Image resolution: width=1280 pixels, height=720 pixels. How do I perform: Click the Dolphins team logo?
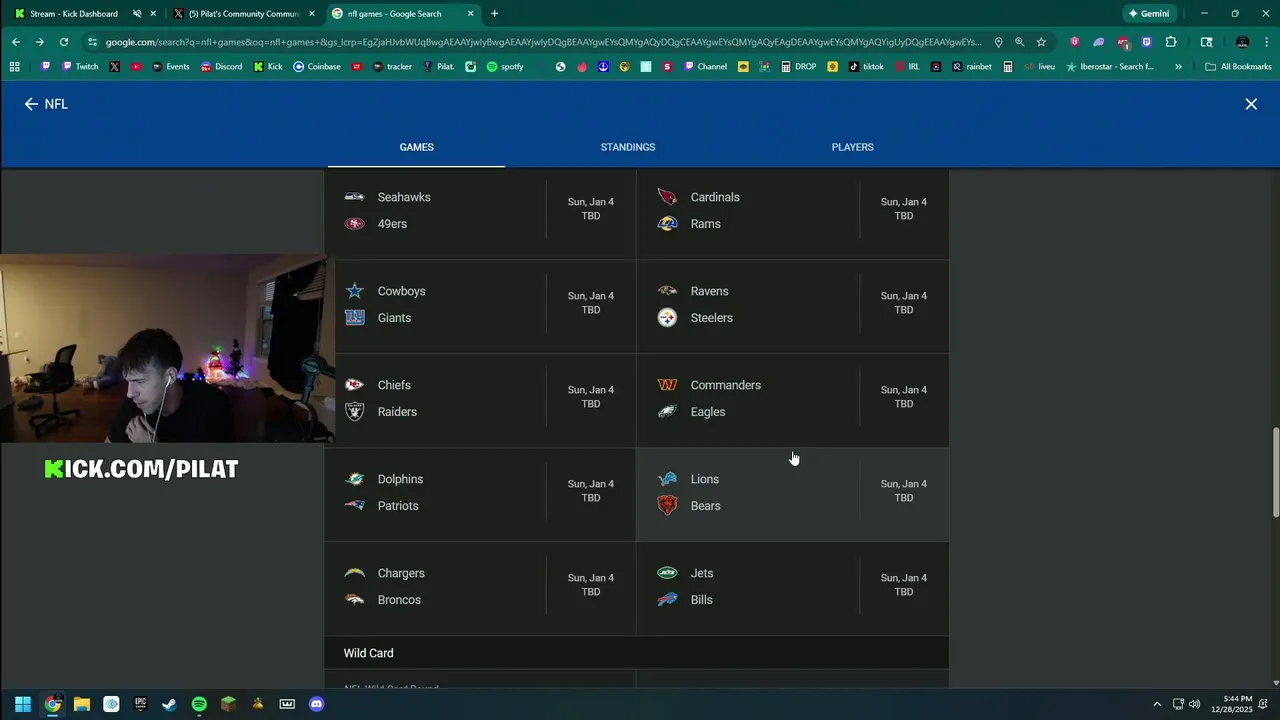(x=354, y=479)
